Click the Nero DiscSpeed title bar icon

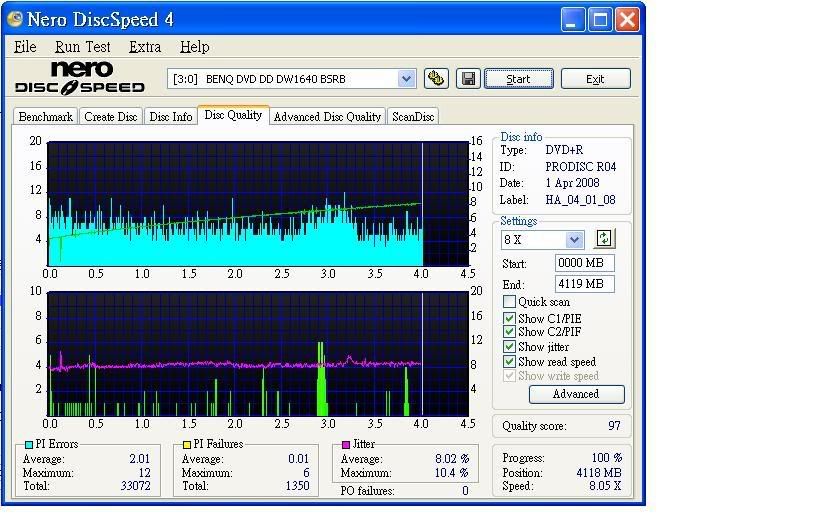click(15, 19)
